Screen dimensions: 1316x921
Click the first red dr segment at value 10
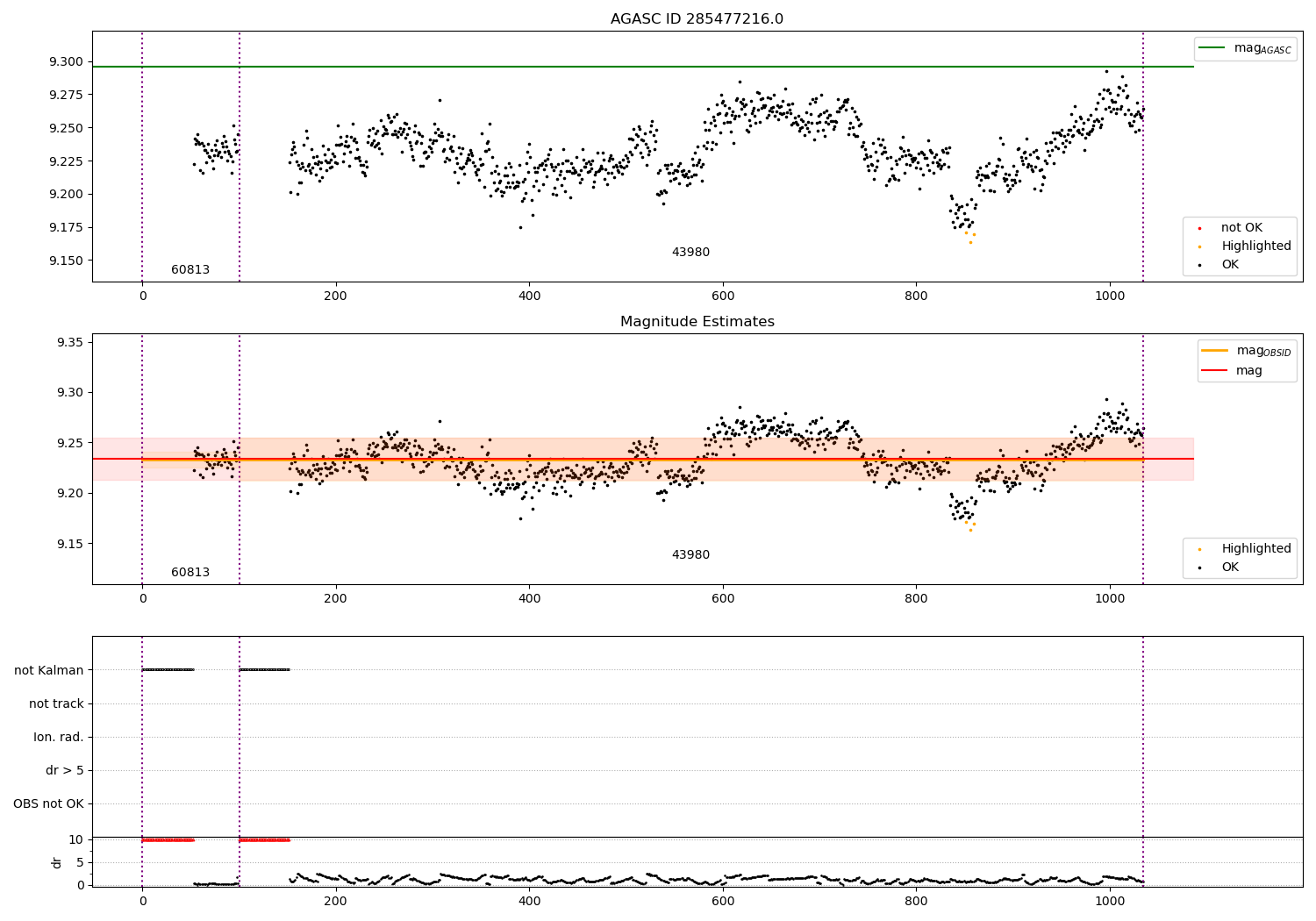click(x=168, y=840)
